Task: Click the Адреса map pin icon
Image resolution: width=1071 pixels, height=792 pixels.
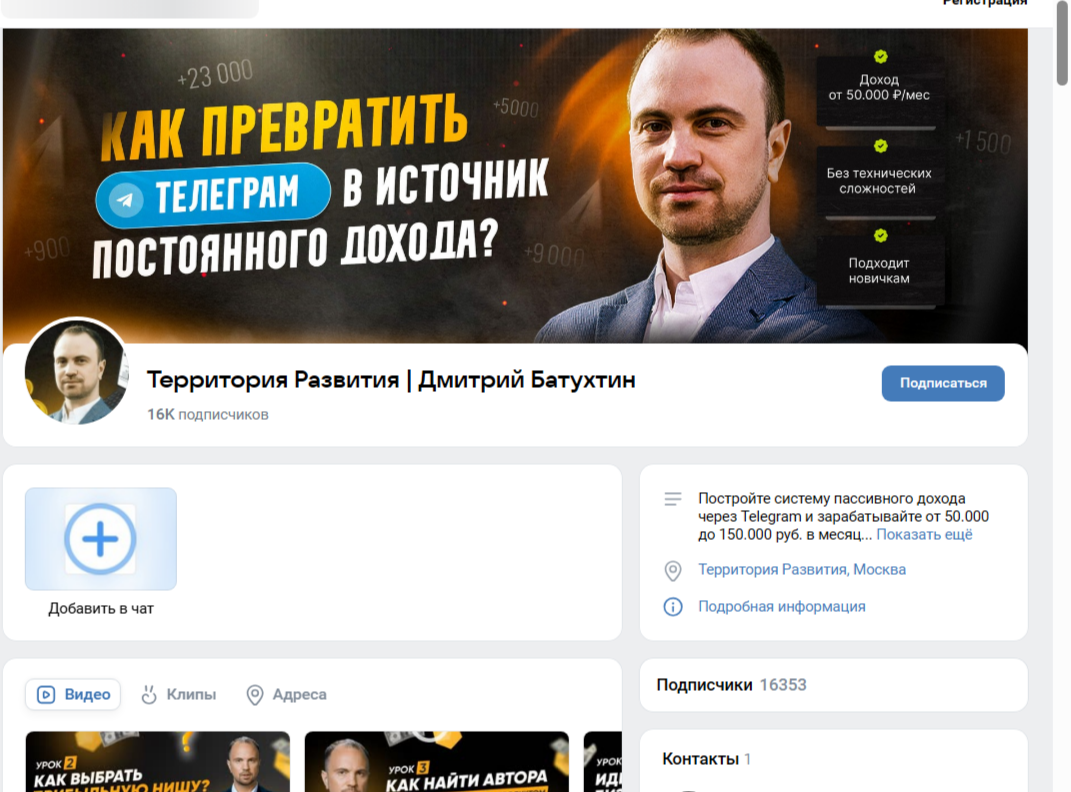Action: click(255, 694)
